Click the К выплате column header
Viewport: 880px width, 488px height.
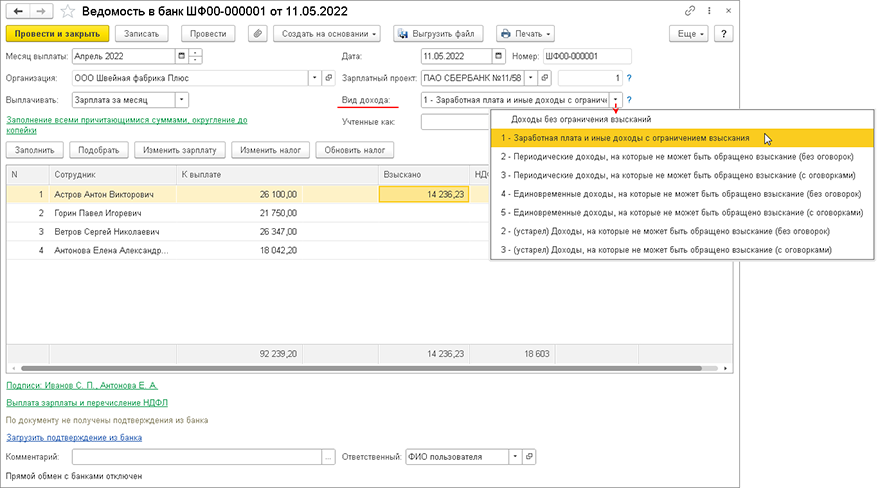pos(277,174)
